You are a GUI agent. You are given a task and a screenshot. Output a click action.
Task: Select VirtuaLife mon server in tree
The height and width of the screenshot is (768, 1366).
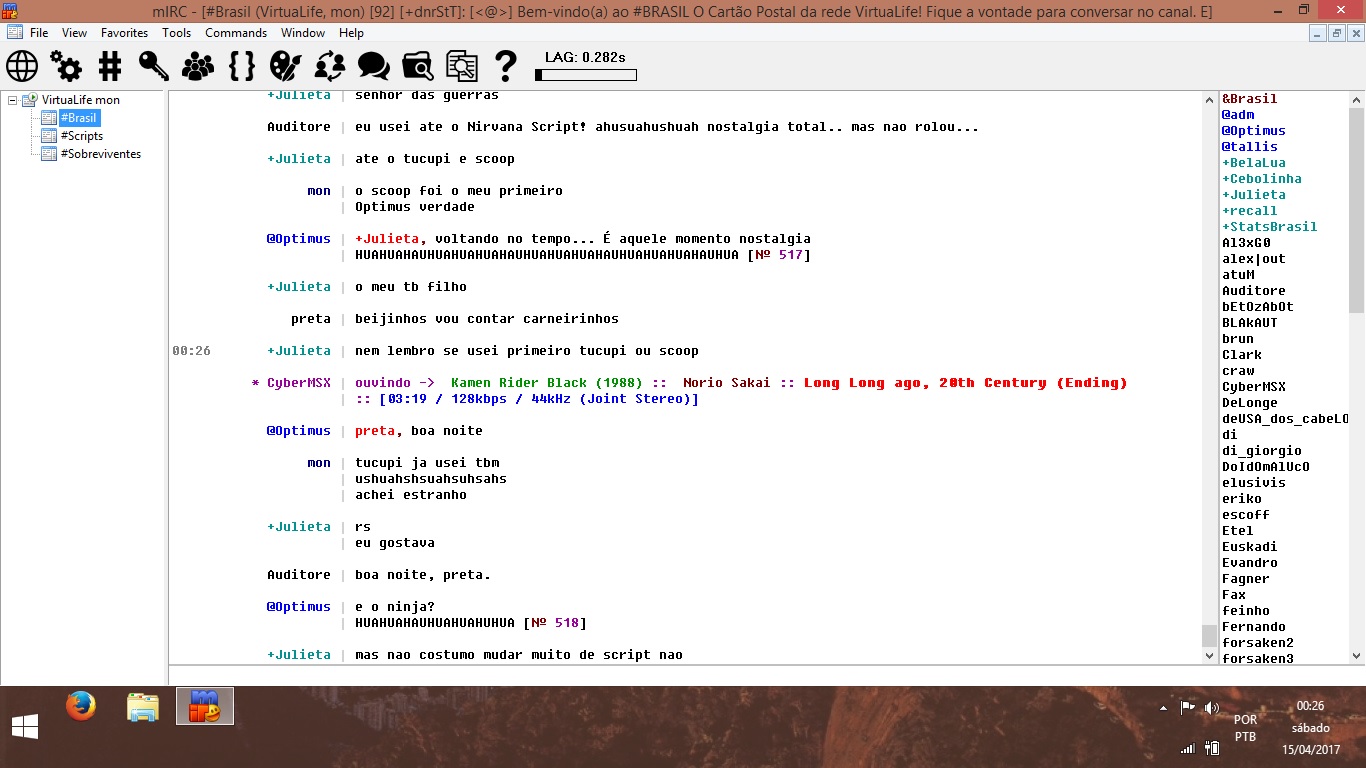point(80,100)
